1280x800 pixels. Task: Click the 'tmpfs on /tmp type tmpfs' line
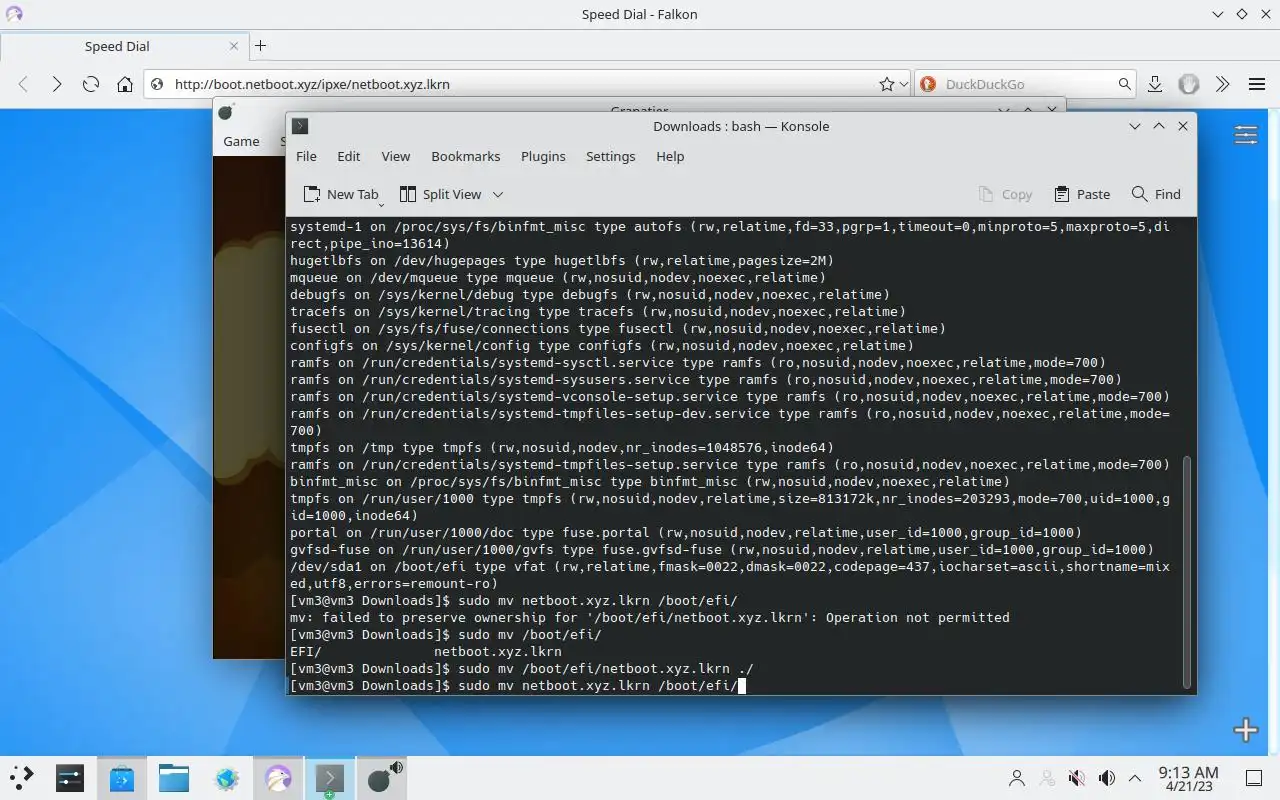click(562, 447)
